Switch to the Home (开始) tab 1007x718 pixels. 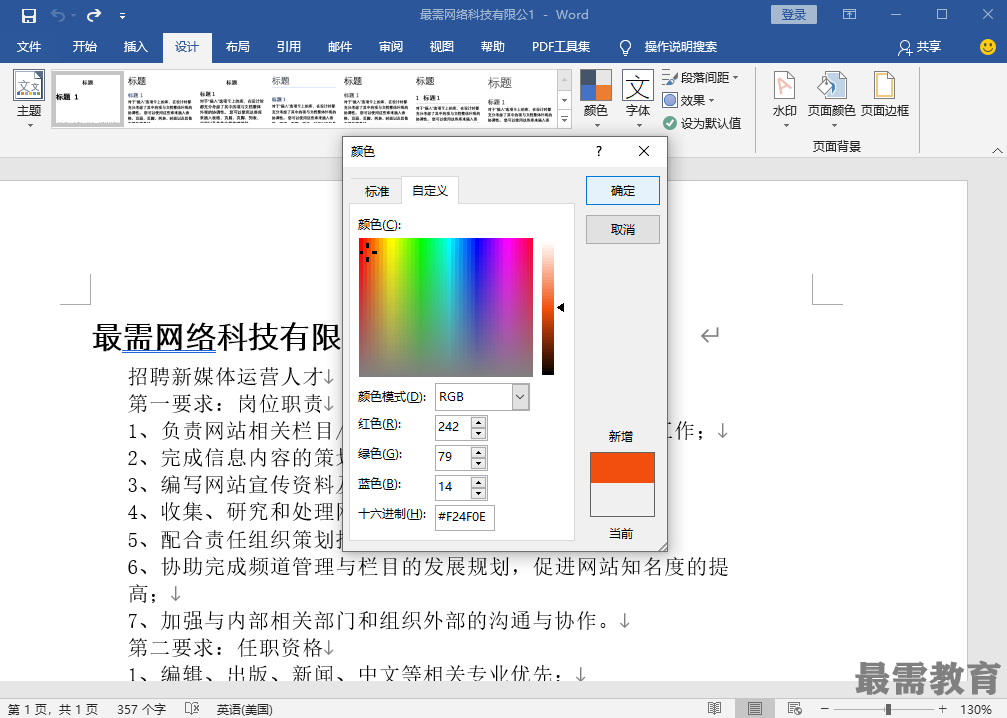[x=84, y=47]
